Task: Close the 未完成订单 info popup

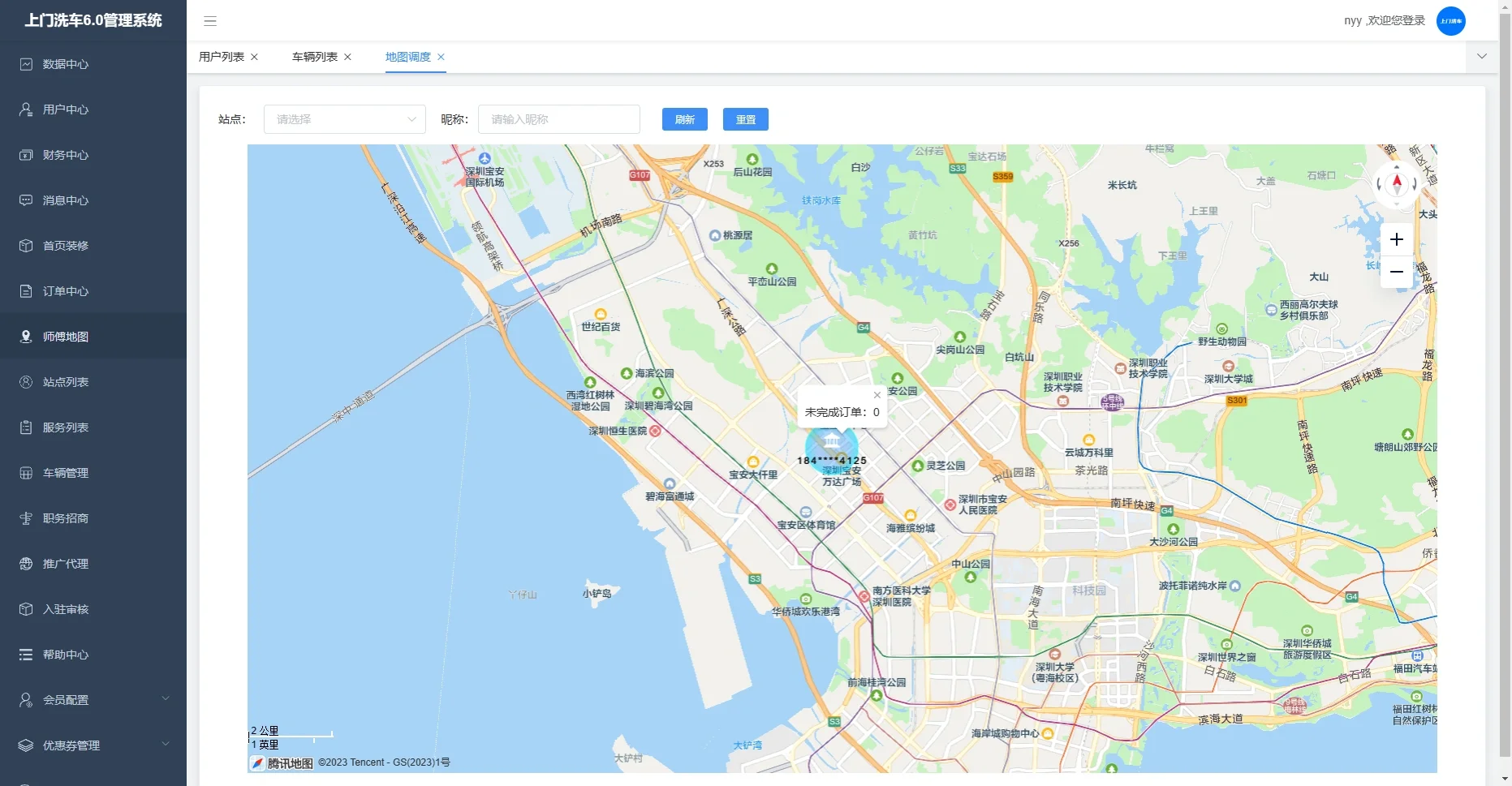Action: [877, 395]
